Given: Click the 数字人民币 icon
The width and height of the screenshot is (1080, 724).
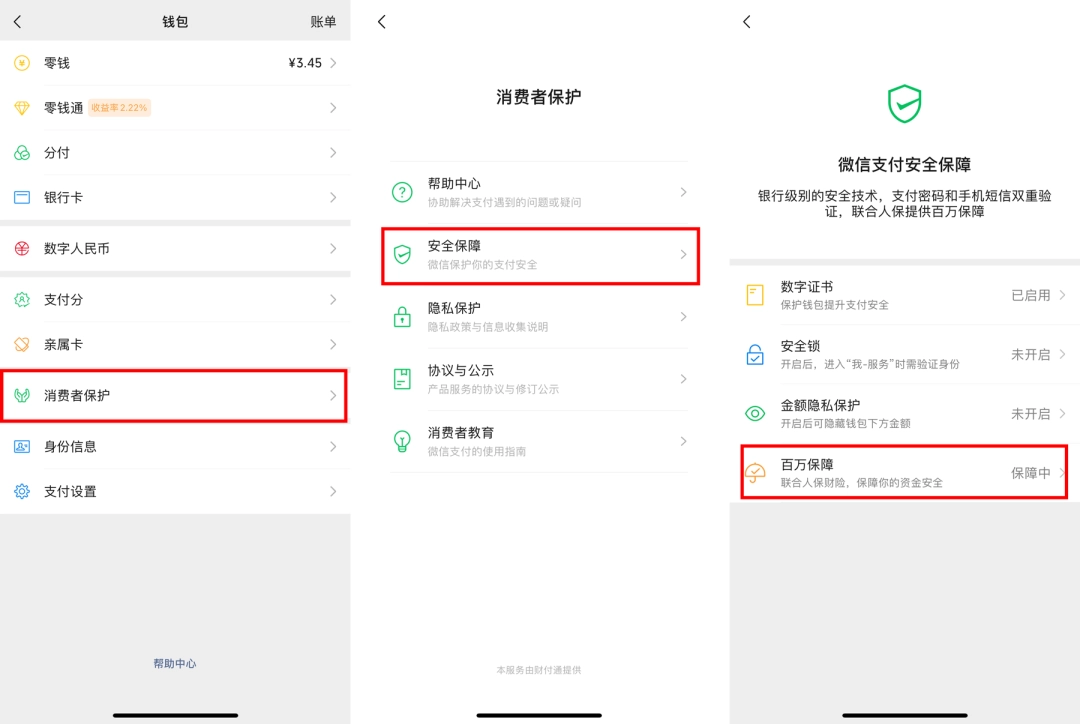Looking at the screenshot, I should 22,249.
